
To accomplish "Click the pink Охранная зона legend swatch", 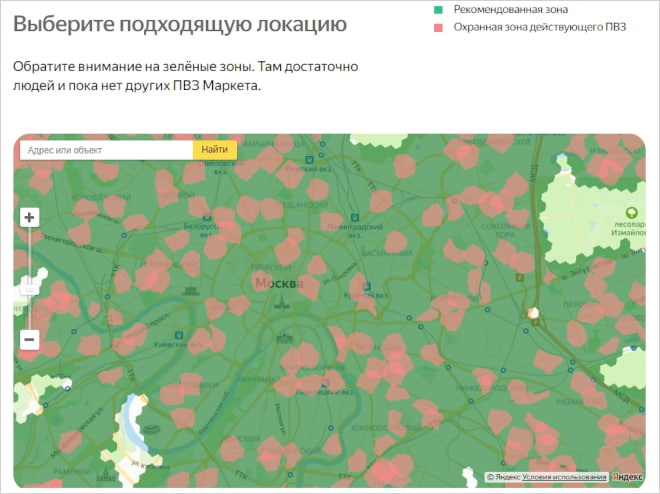I will 438,28.
